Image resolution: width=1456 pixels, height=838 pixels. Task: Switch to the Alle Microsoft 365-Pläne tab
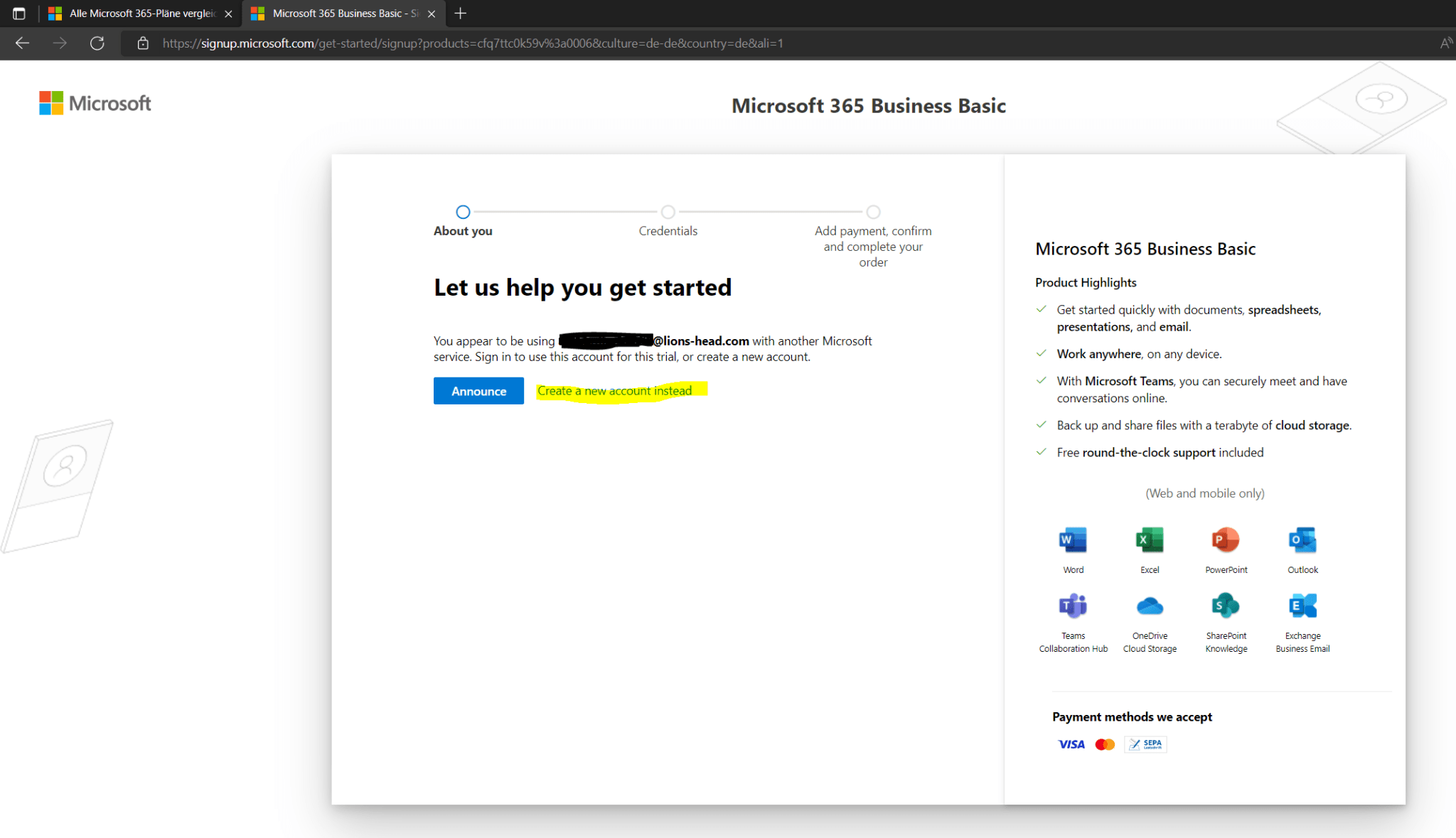point(135,13)
